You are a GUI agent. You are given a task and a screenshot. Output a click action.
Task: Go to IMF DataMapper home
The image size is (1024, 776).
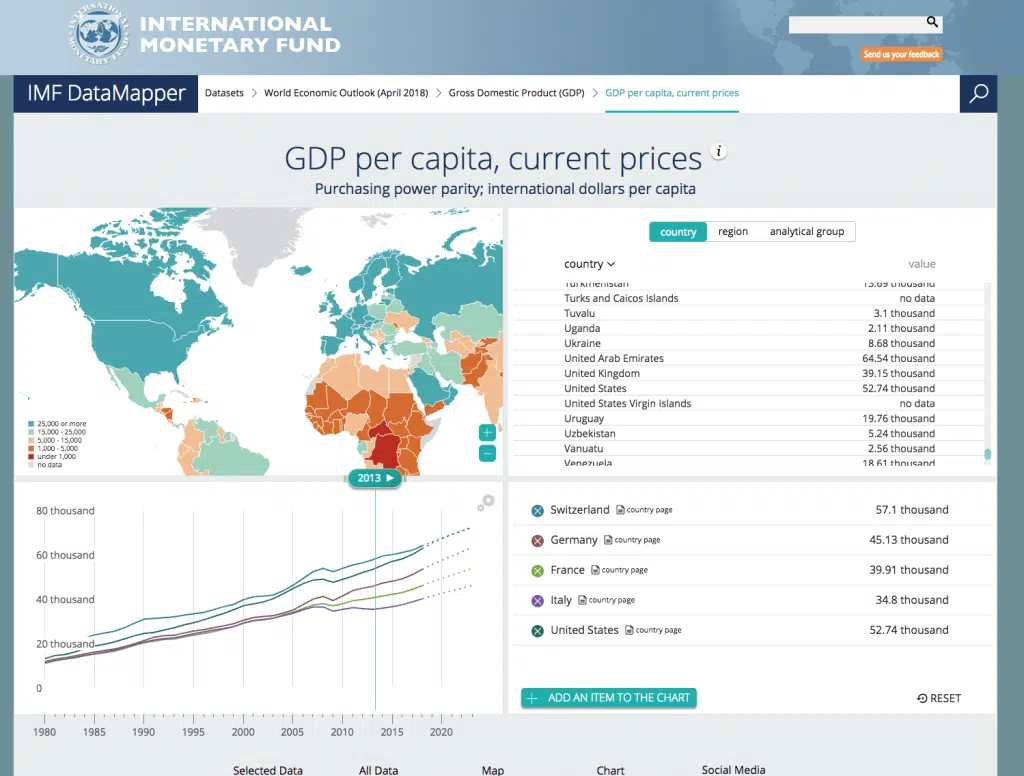click(106, 93)
